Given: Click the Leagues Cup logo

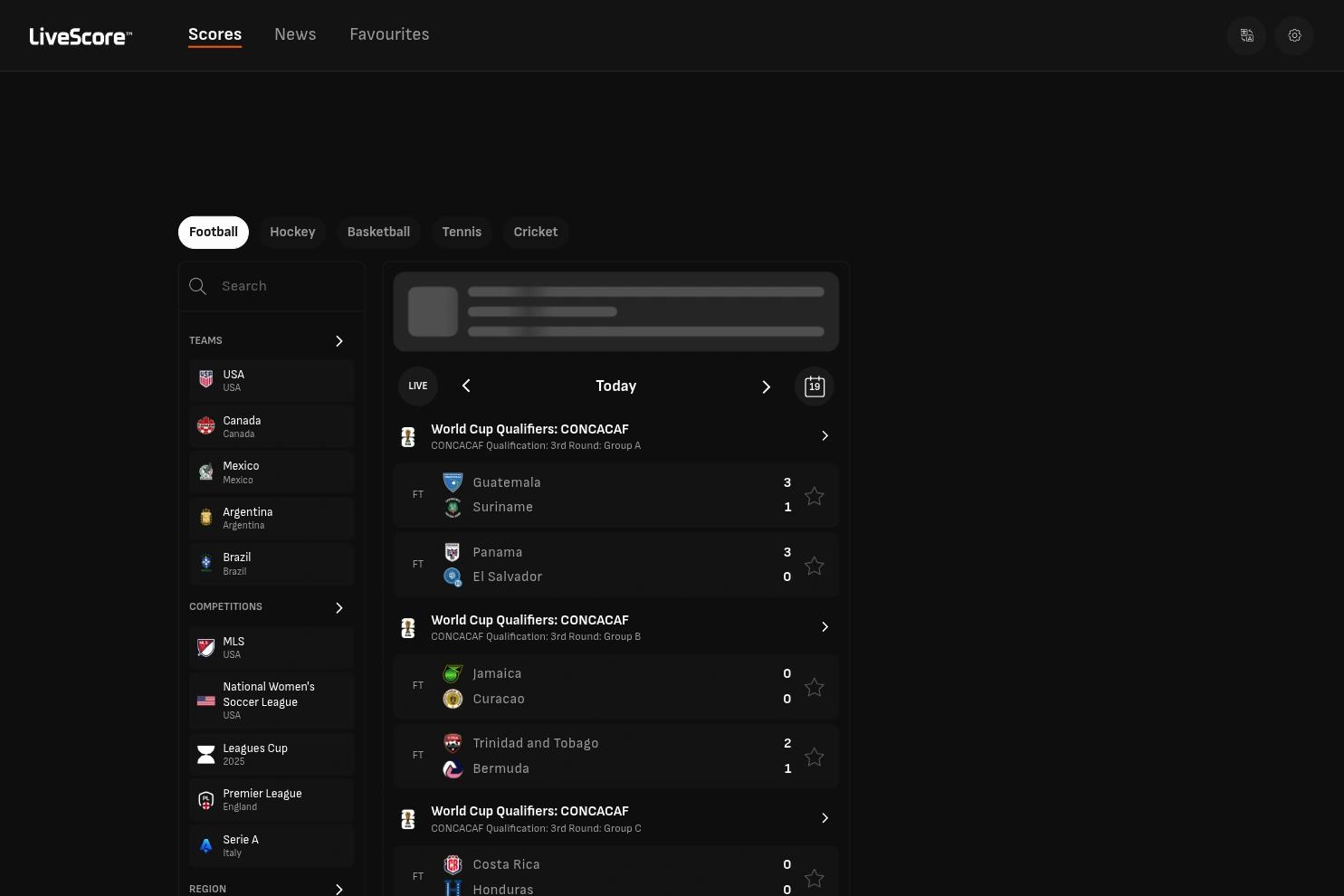Looking at the screenshot, I should click(x=206, y=754).
